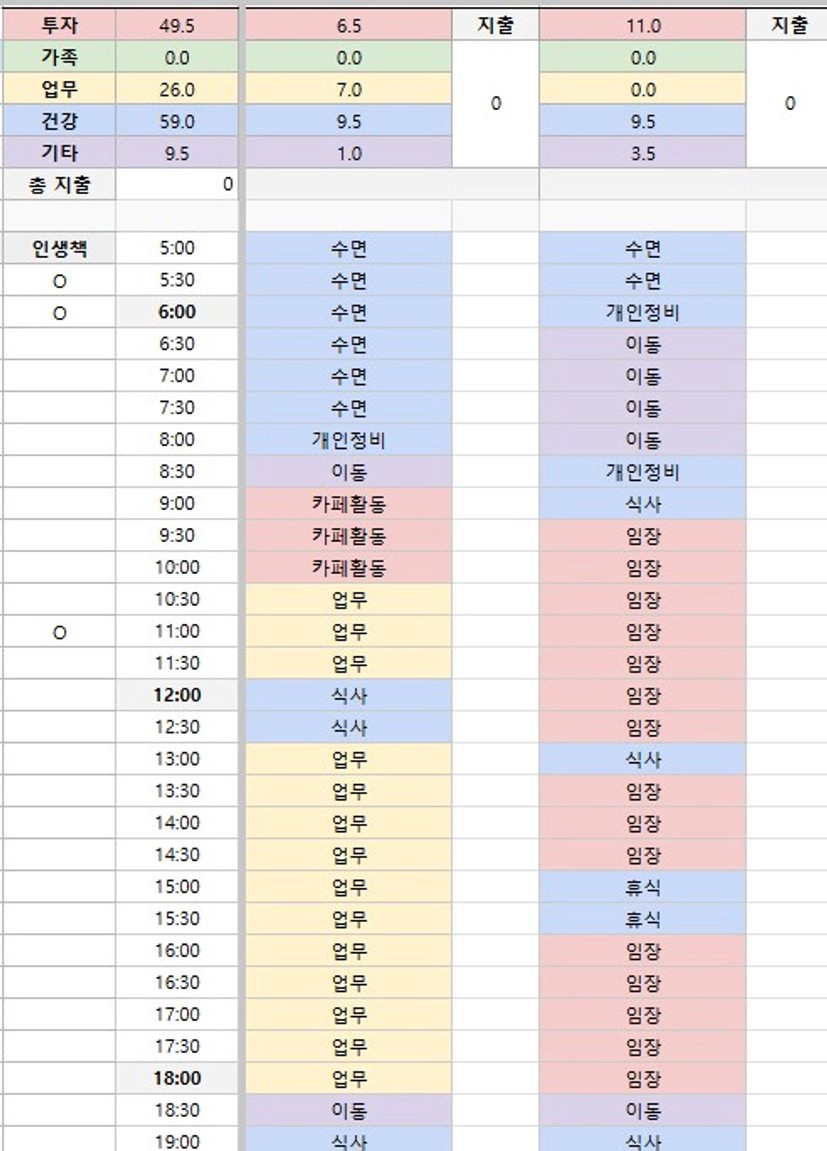Click the 휴식 cell in the 15:00 row
This screenshot has height=1151, width=827.
coord(642,887)
